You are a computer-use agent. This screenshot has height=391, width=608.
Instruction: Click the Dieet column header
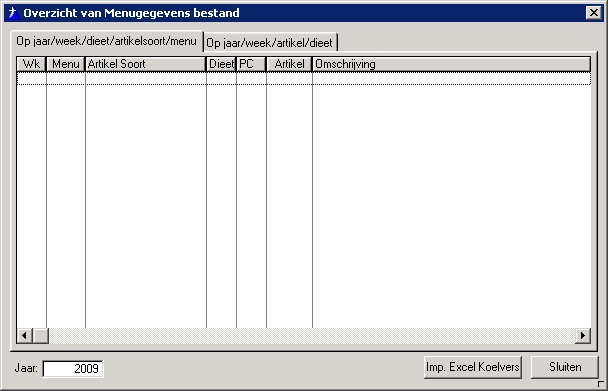(x=221, y=64)
